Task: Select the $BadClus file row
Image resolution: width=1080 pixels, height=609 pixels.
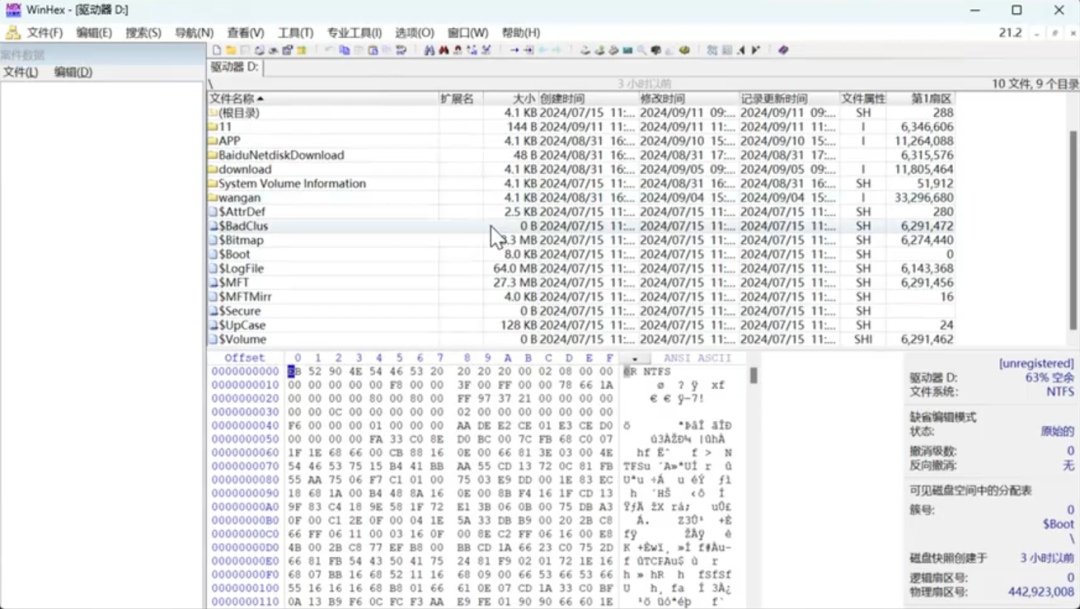Action: [x=581, y=226]
